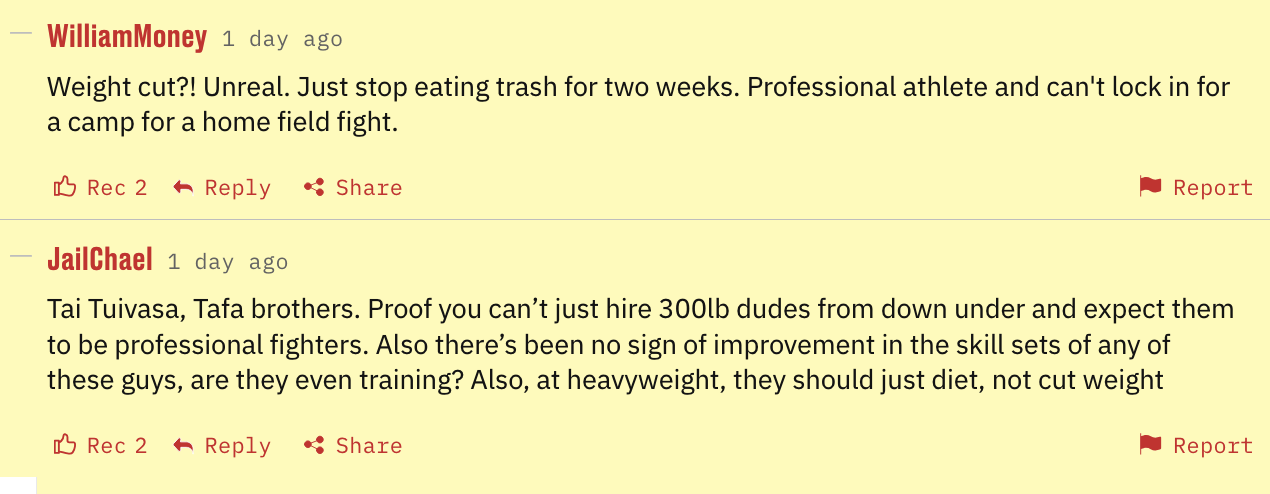Screen dimensions: 1270x494
Task: Toggle the "Rec 2" label on JailChael's comment
Action: point(117,446)
